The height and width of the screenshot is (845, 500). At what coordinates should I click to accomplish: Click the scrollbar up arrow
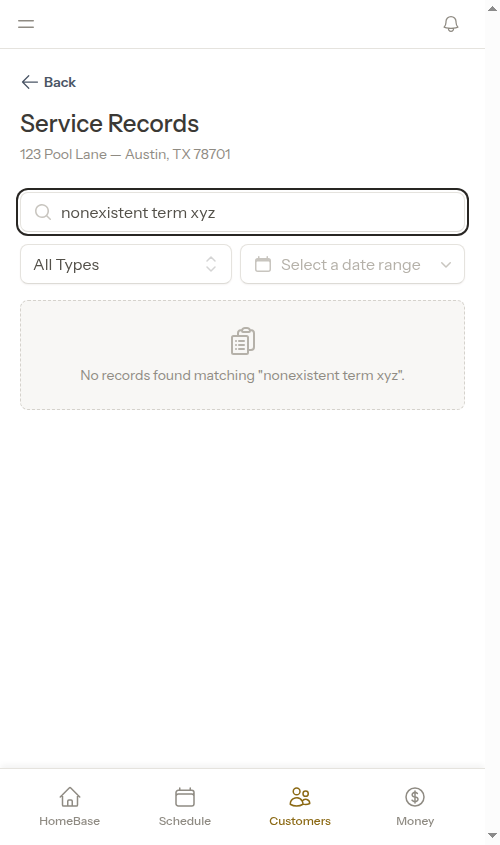point(492,9)
